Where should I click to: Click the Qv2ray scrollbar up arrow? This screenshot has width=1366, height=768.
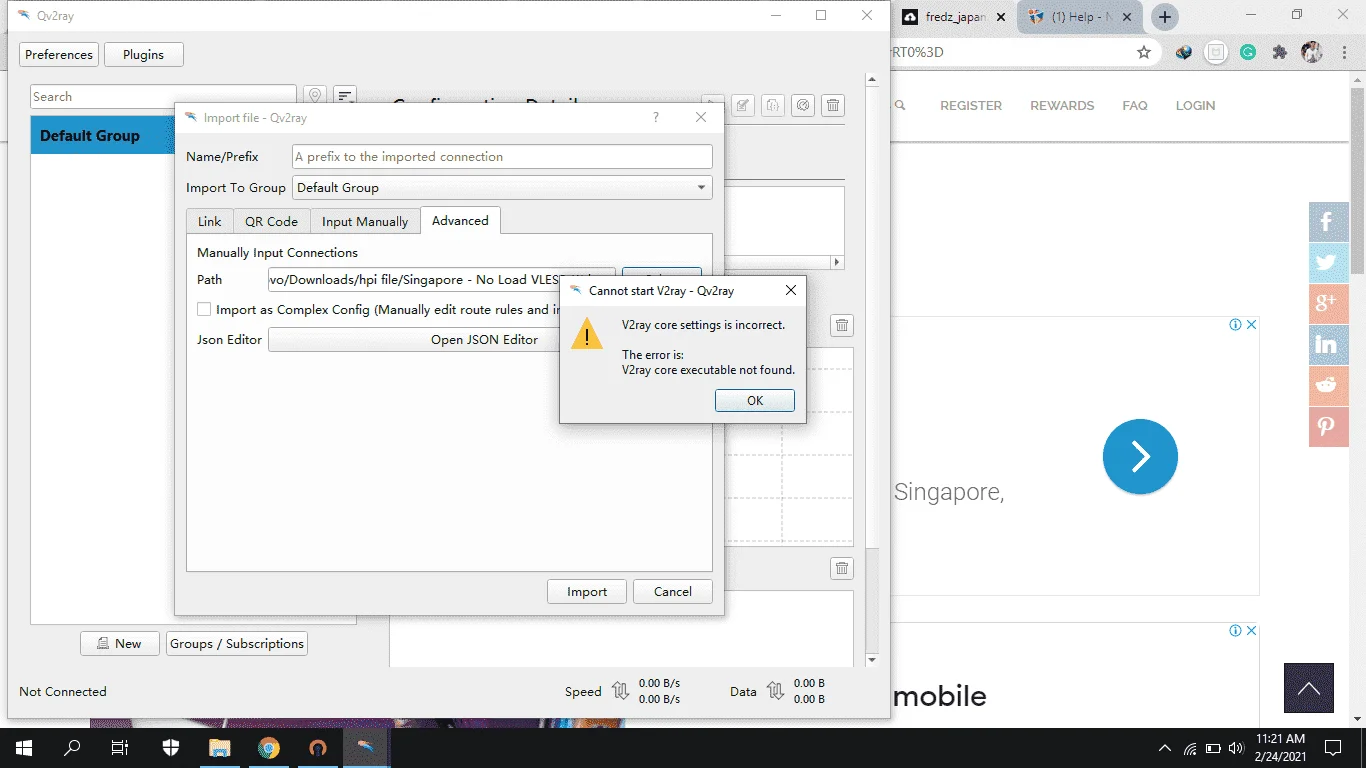click(x=872, y=80)
